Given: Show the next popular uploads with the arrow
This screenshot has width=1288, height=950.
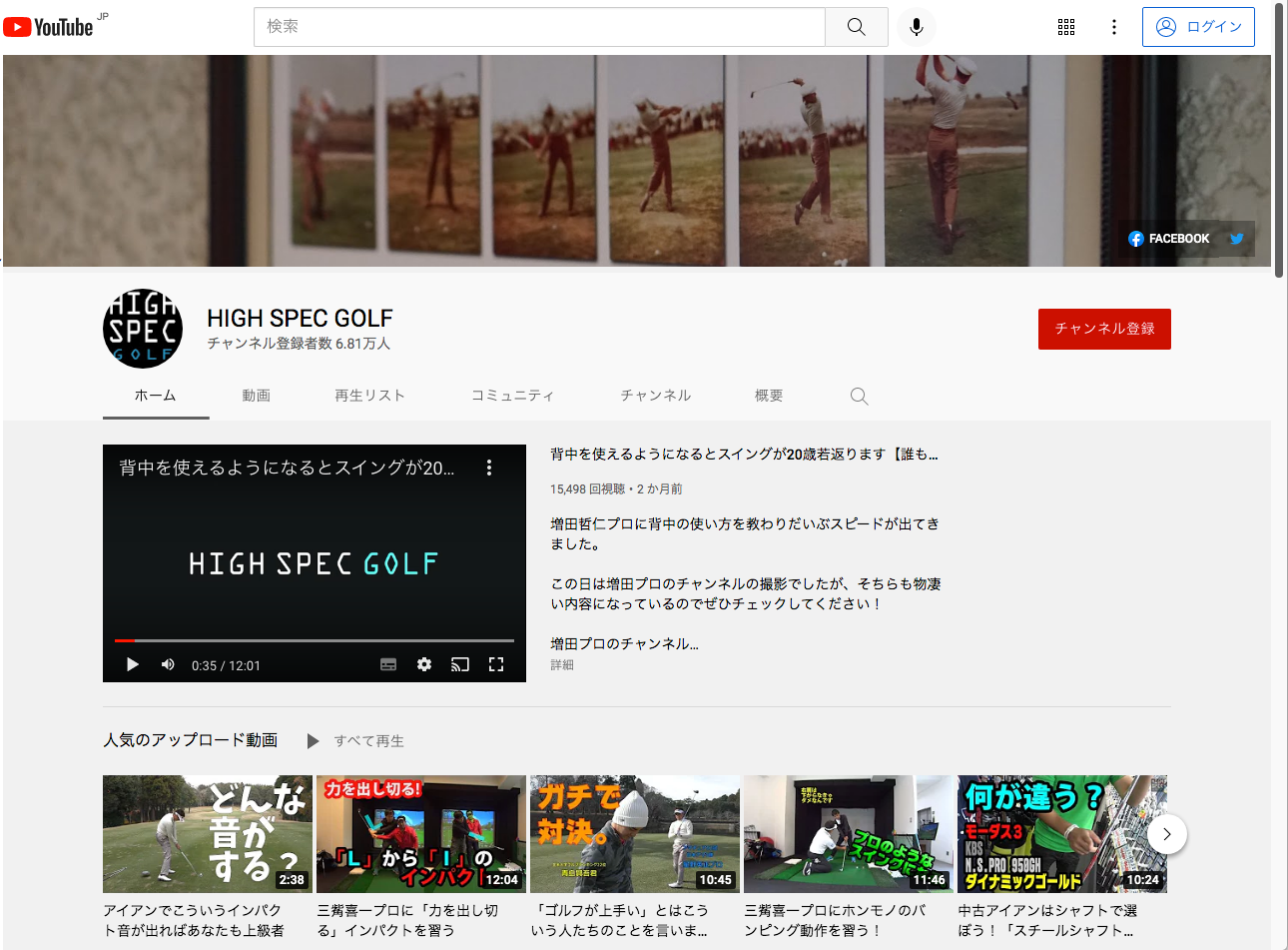Looking at the screenshot, I should pos(1166,834).
